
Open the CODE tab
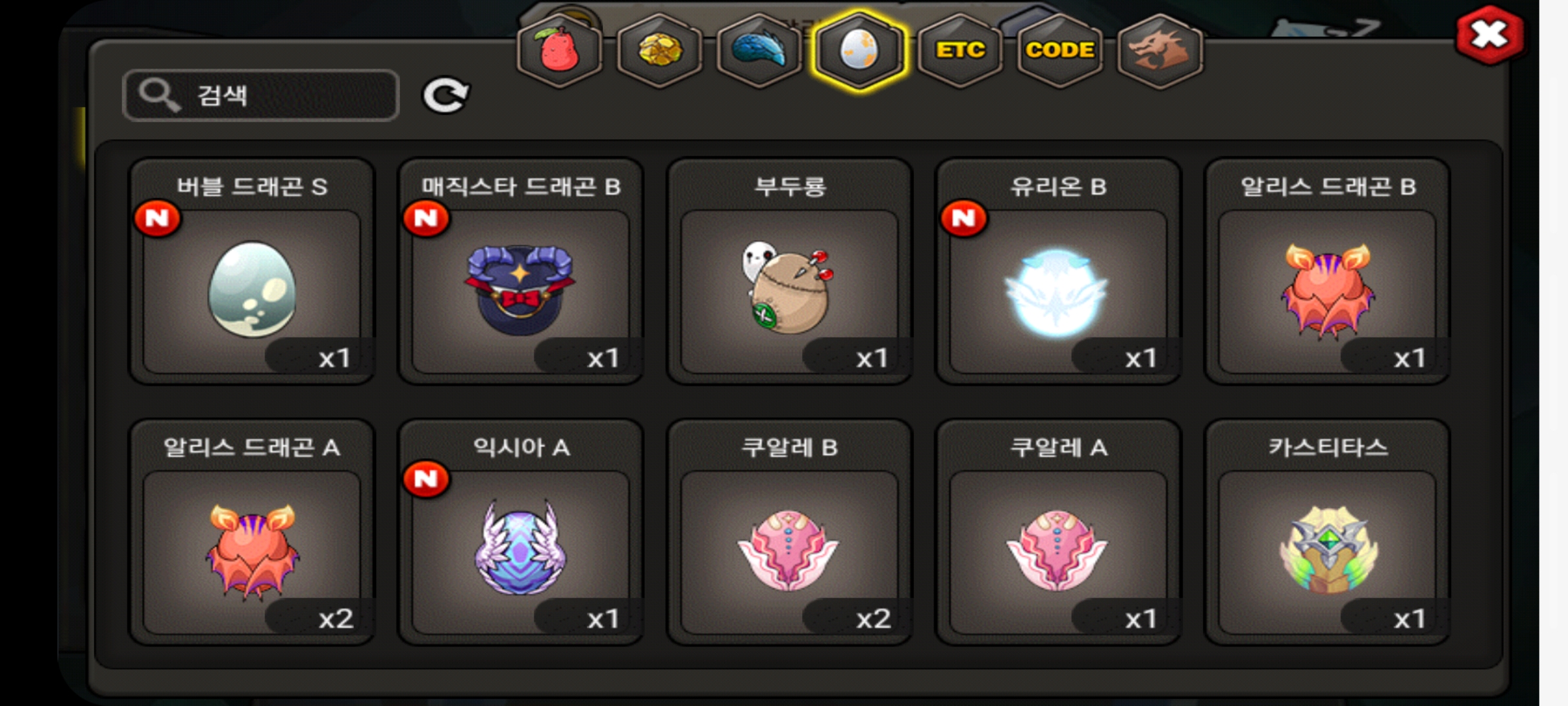coord(1060,50)
